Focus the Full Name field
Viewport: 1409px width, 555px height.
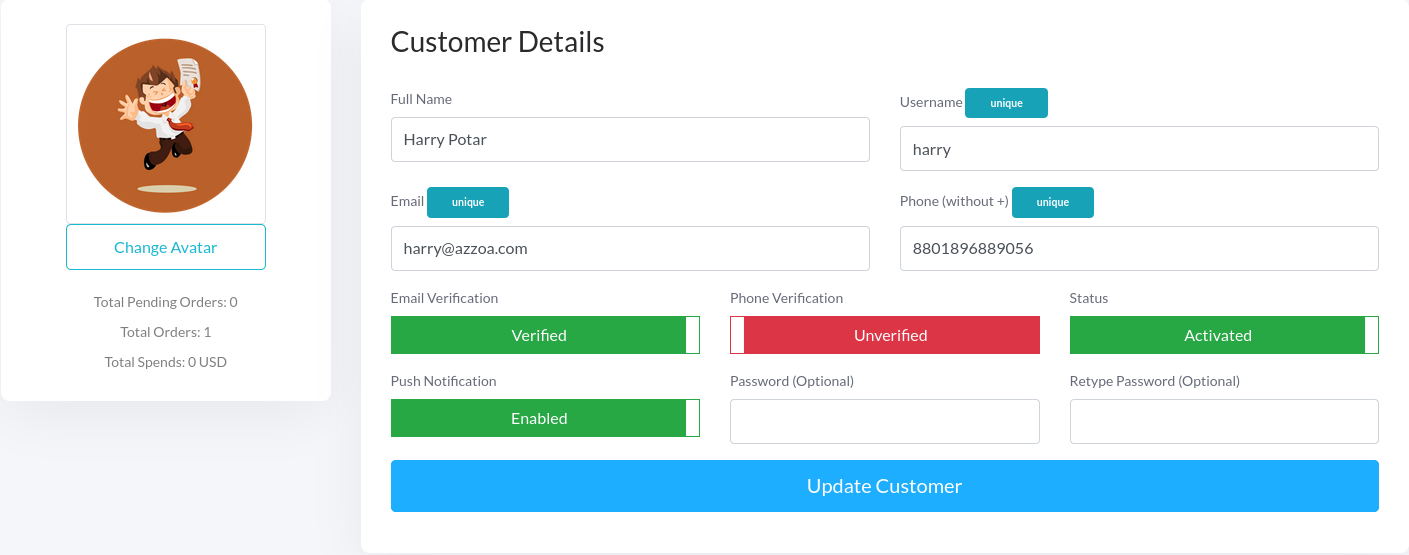(630, 139)
